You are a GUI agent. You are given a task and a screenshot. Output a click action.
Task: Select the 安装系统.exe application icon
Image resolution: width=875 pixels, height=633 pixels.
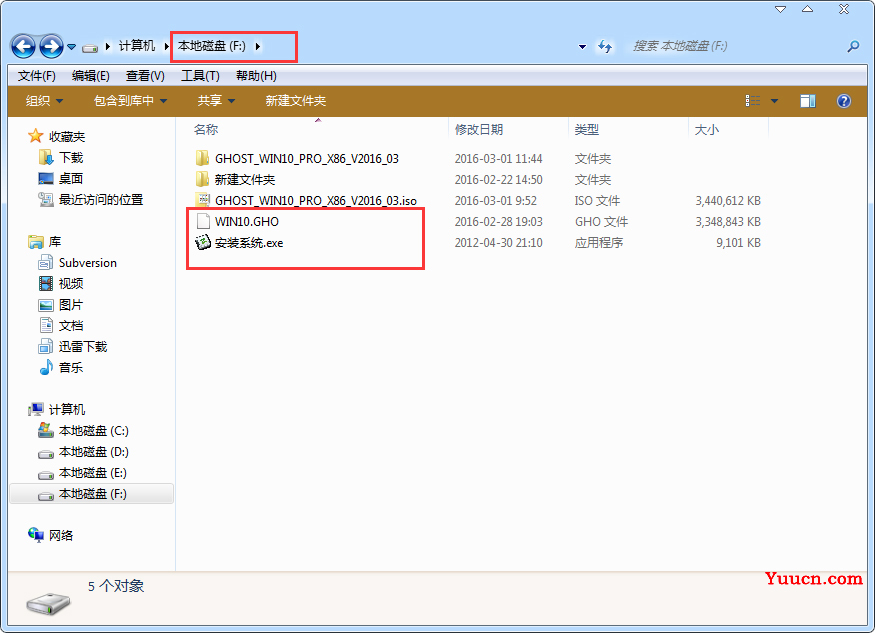point(203,242)
